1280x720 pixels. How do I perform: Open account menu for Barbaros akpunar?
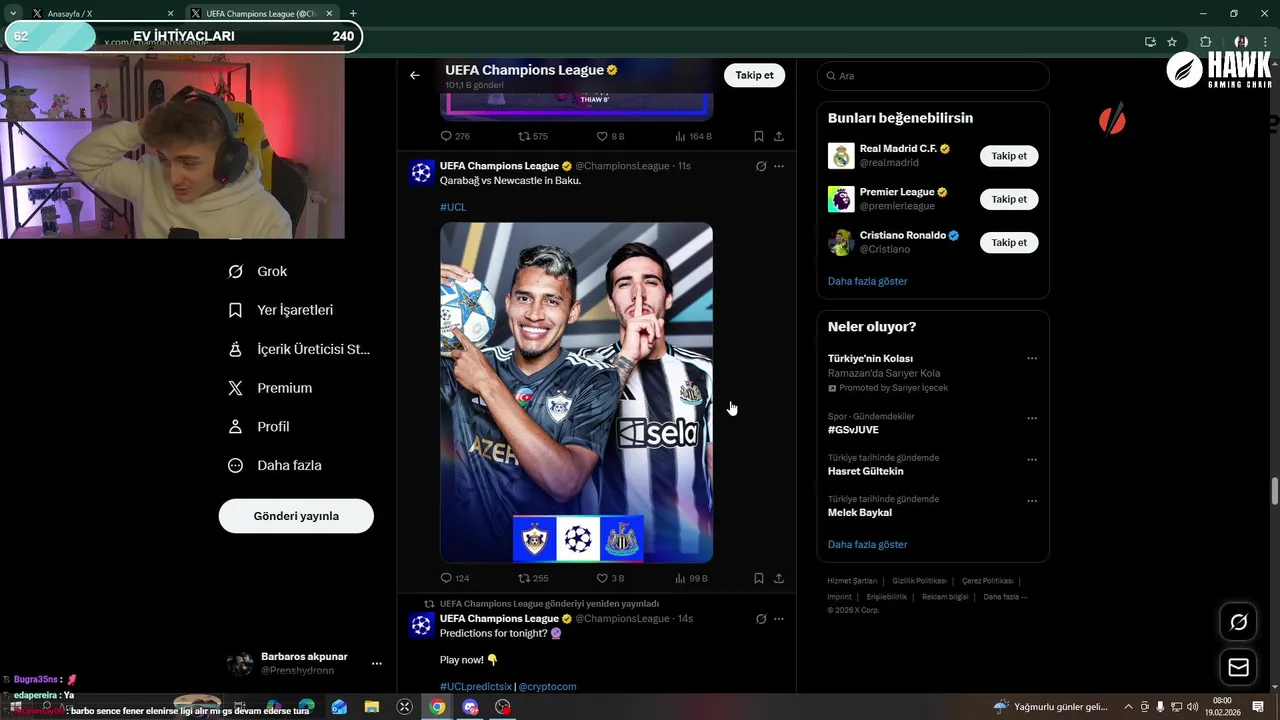coord(377,663)
